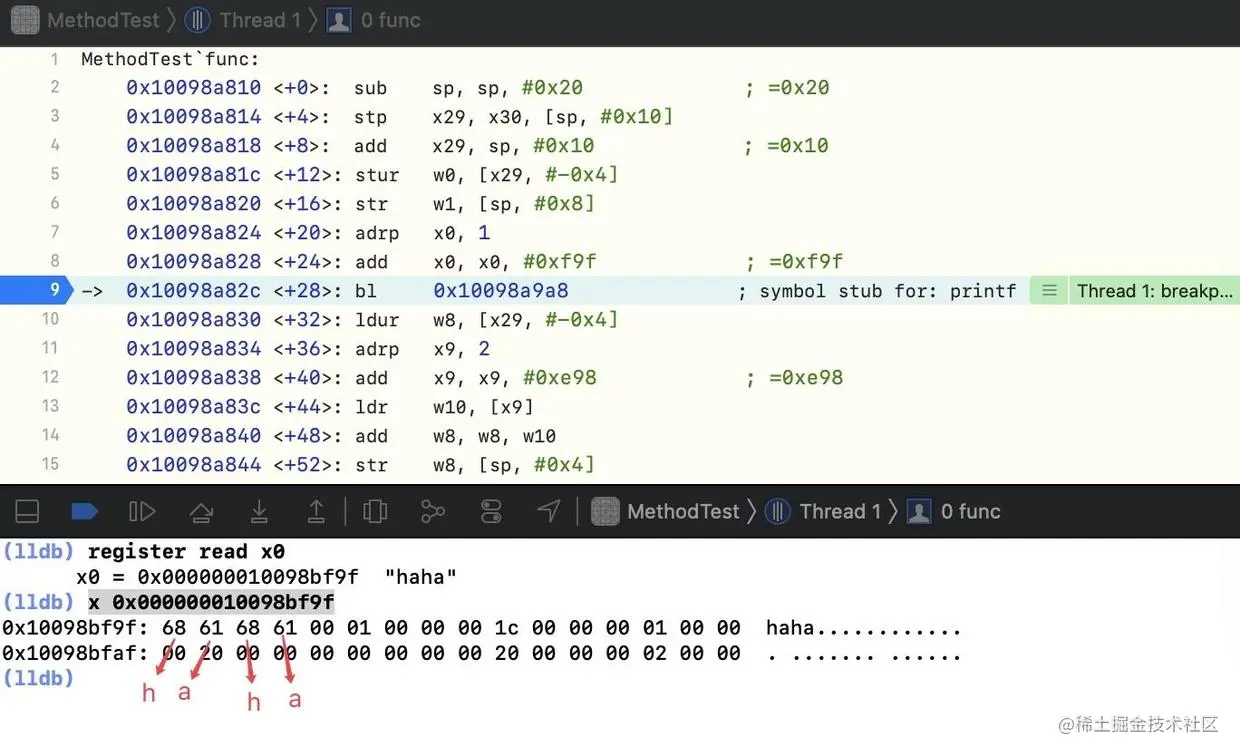The image size is (1240, 756).
Task: Click the frame person icon in debug bar
Action: click(919, 512)
